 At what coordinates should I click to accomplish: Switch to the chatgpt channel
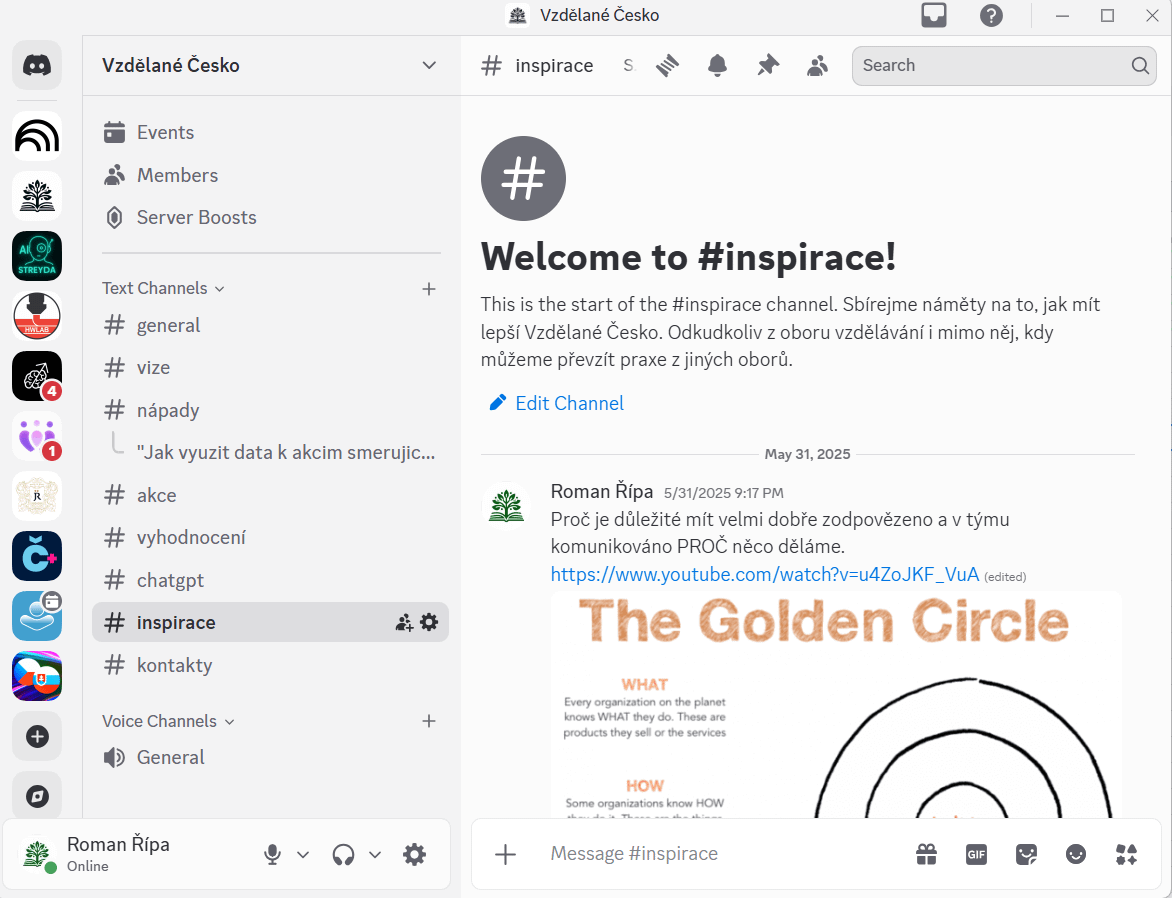pos(271,580)
